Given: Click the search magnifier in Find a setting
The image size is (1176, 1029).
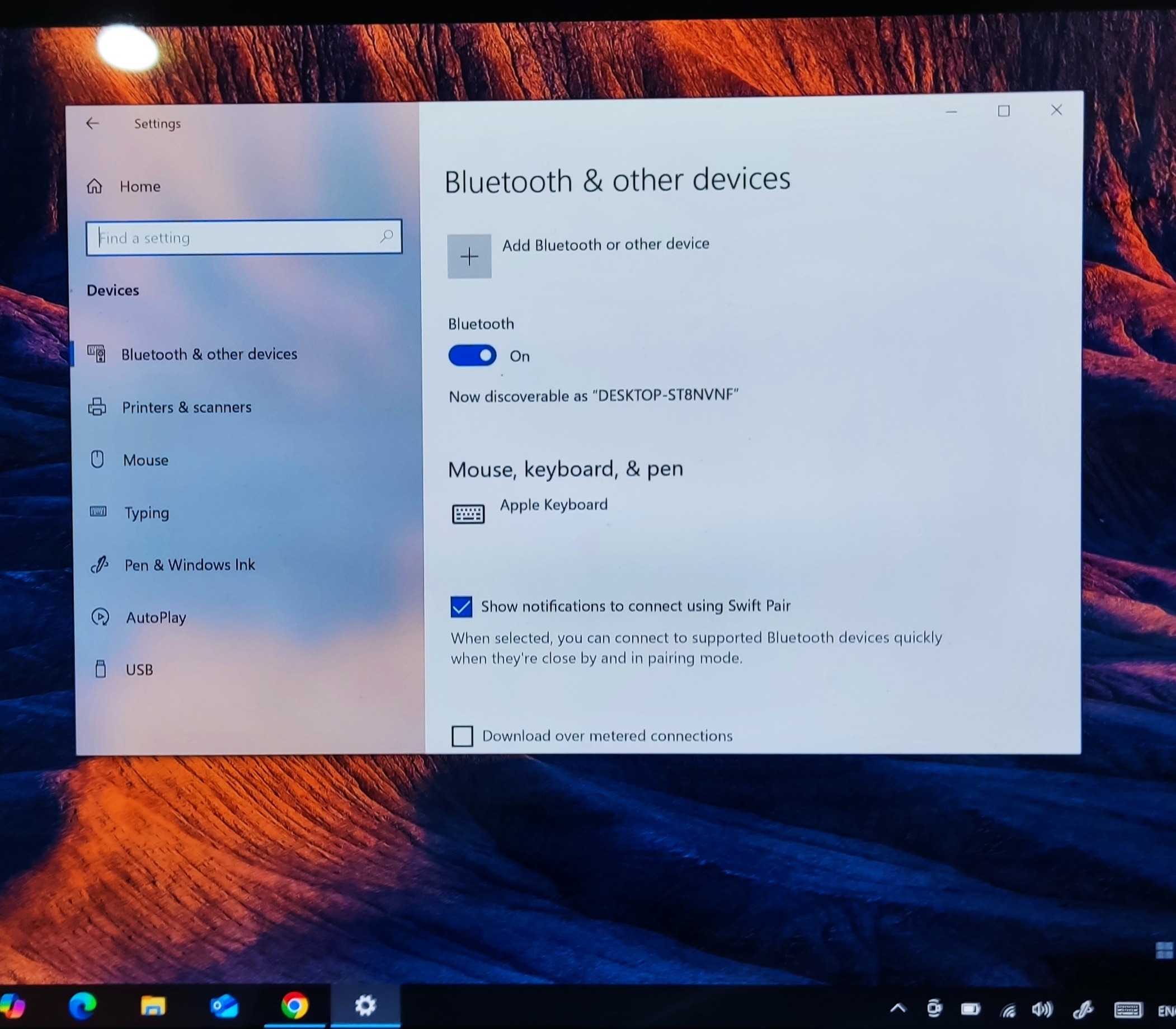Looking at the screenshot, I should 387,236.
